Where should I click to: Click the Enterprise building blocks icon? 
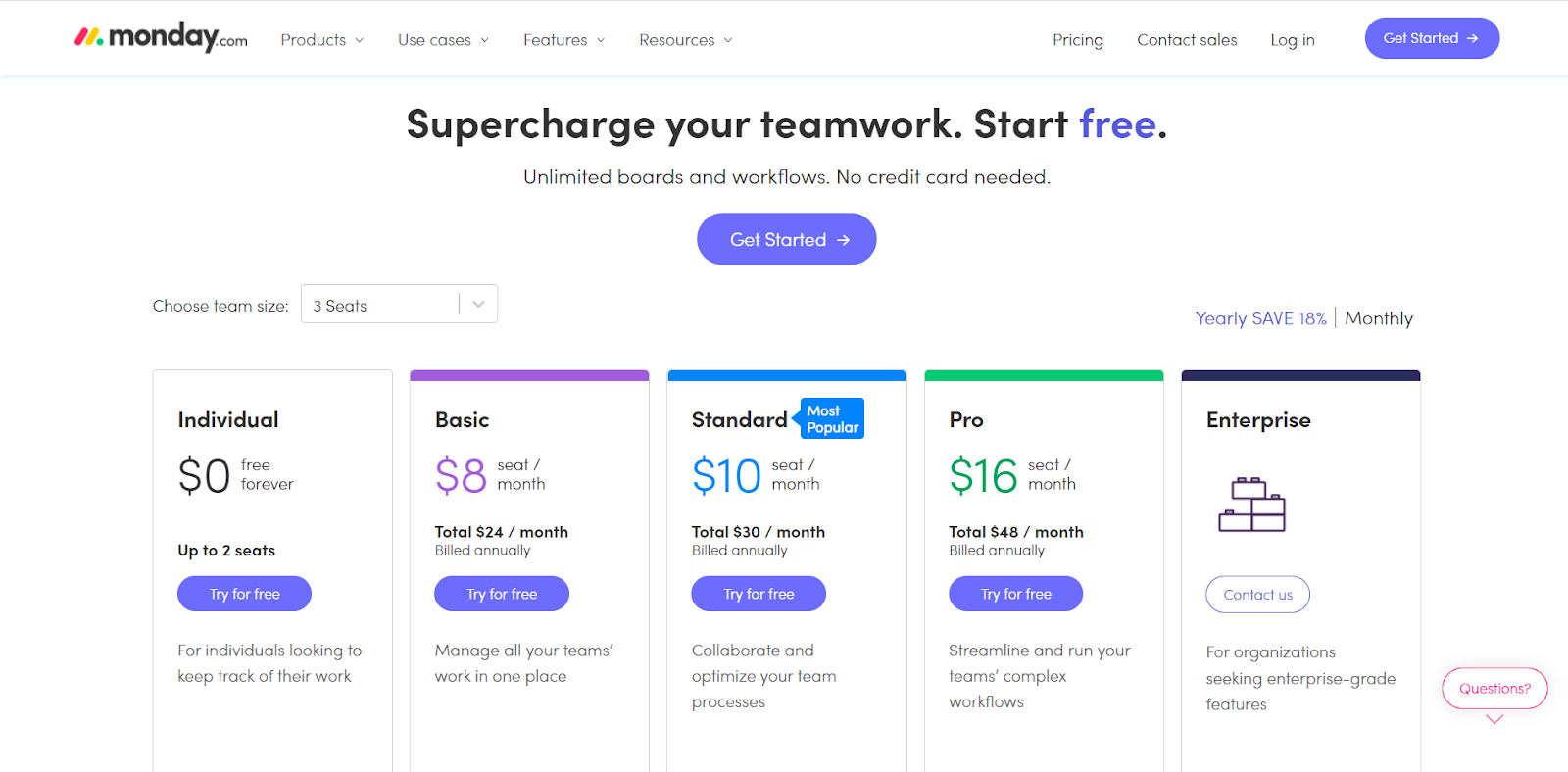pyautogui.click(x=1251, y=505)
